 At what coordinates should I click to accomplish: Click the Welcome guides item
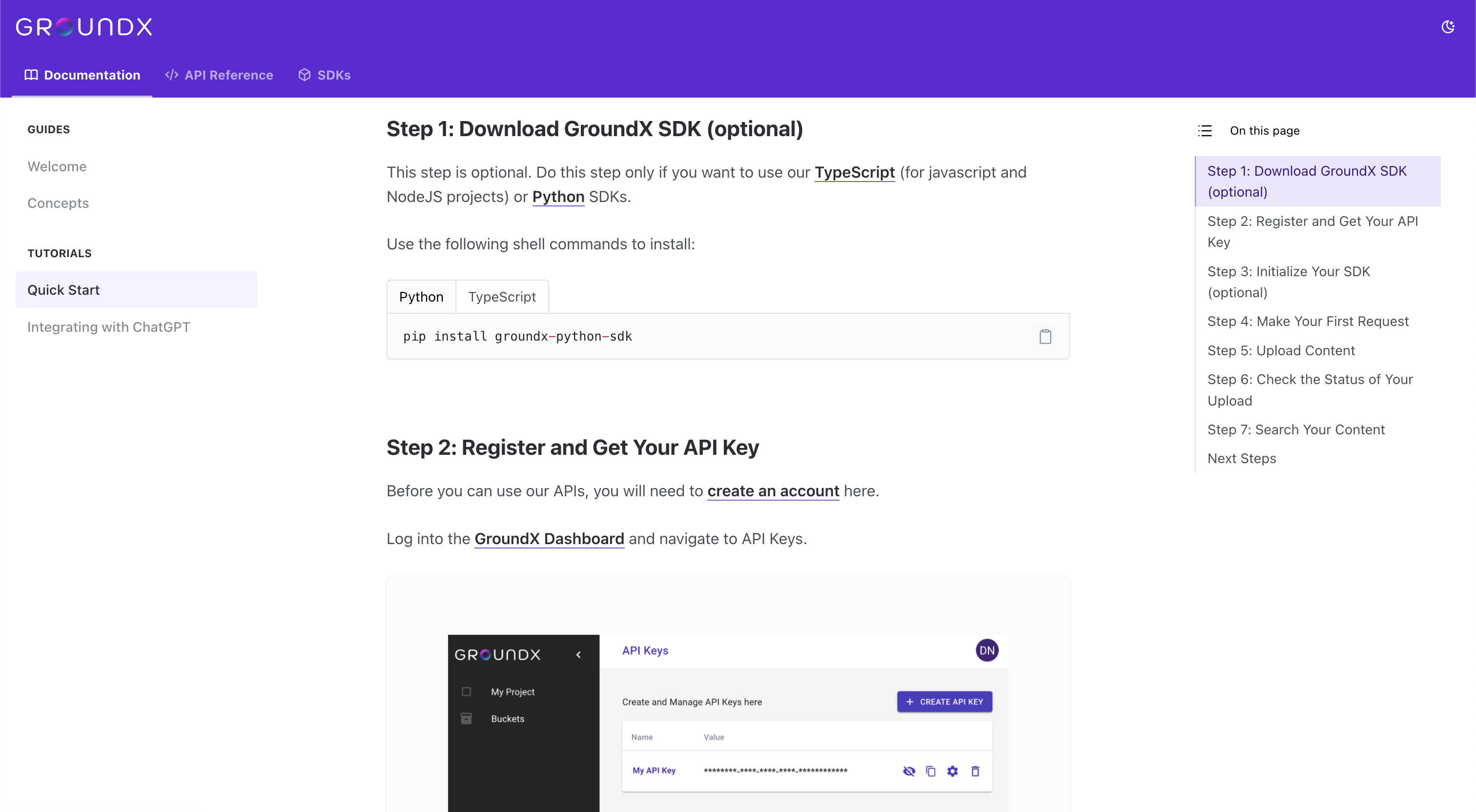click(57, 166)
